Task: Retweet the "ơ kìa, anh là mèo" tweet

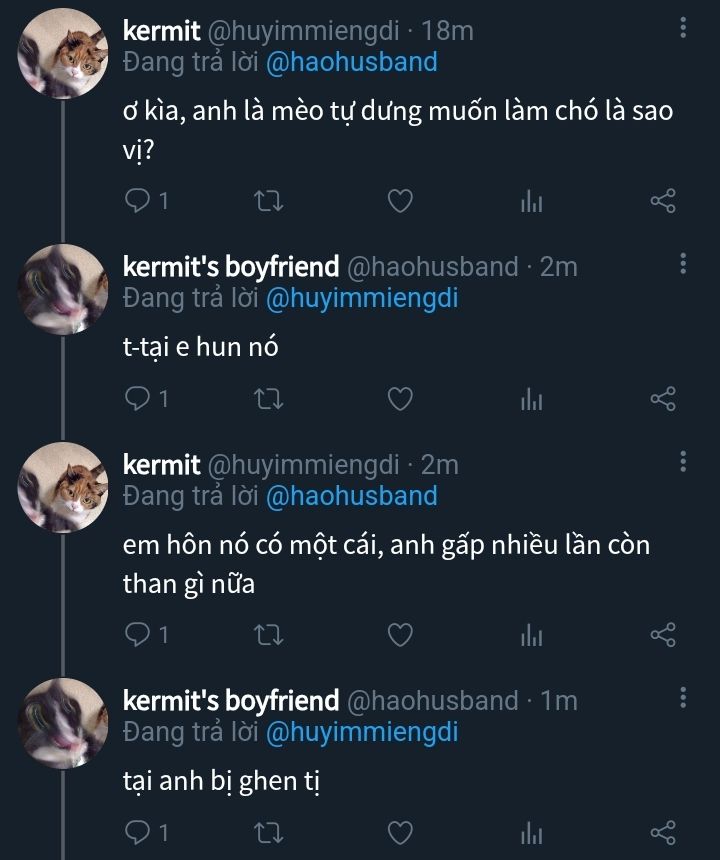Action: point(269,201)
